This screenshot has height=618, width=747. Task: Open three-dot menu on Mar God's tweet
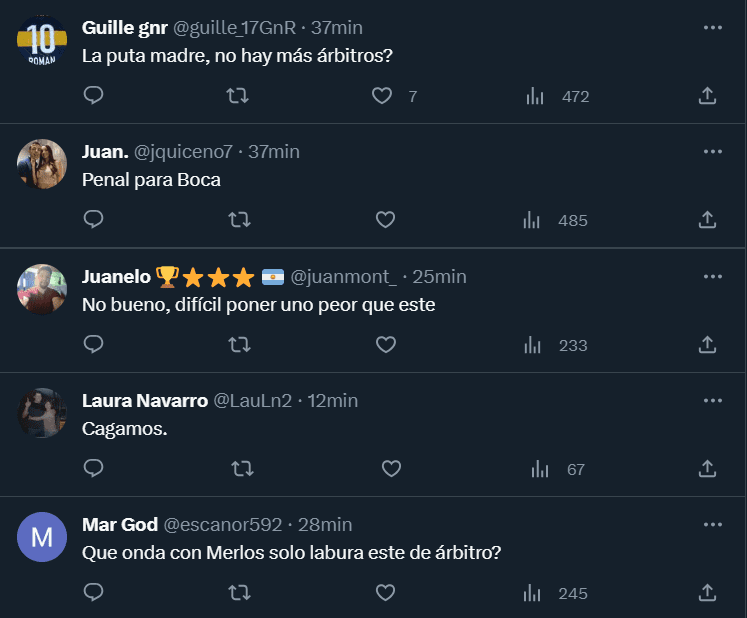tap(712, 525)
